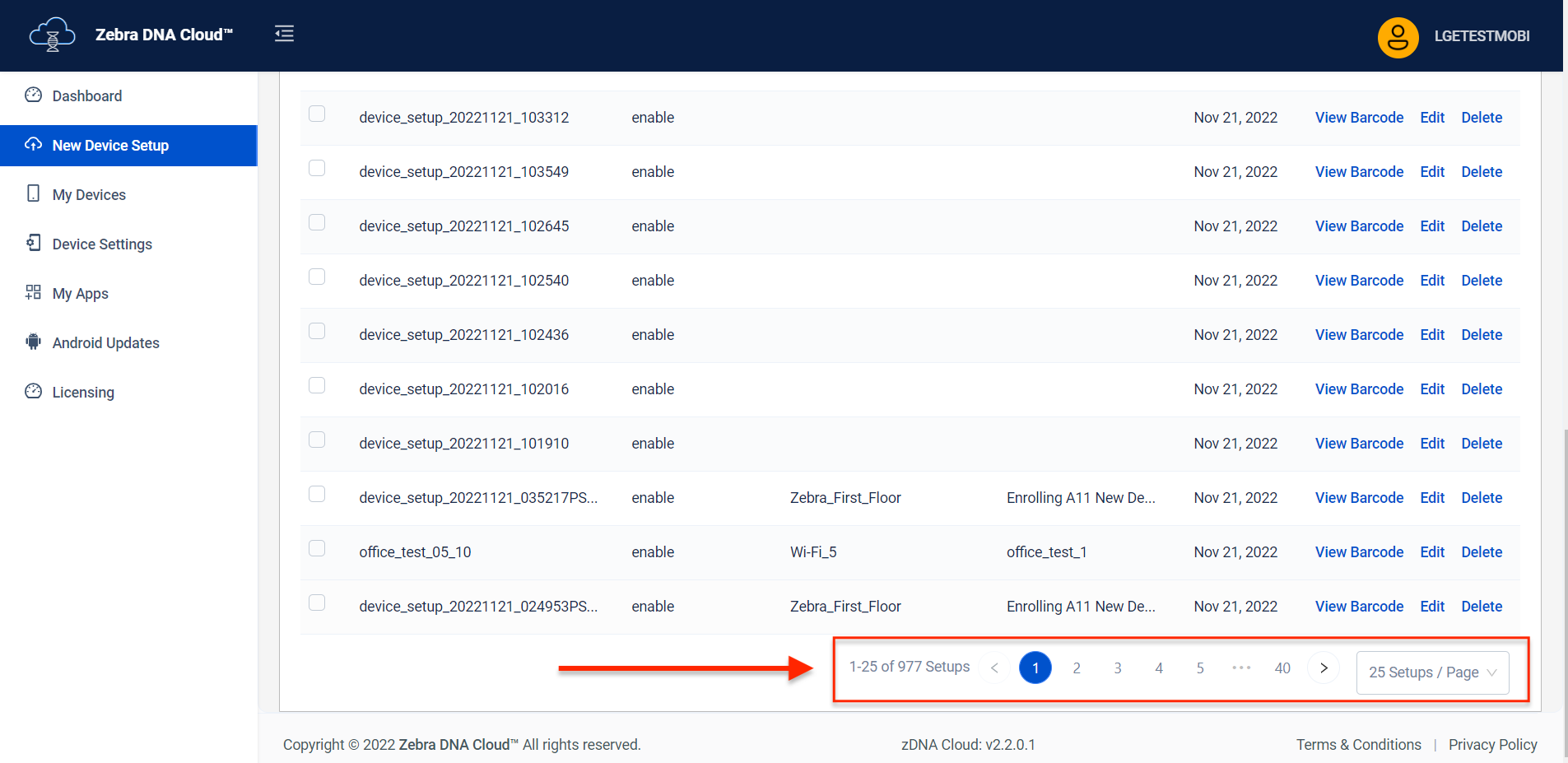Screen dimensions: 1568x763
Task: View Barcode for office_test_05_10
Action: (1359, 552)
